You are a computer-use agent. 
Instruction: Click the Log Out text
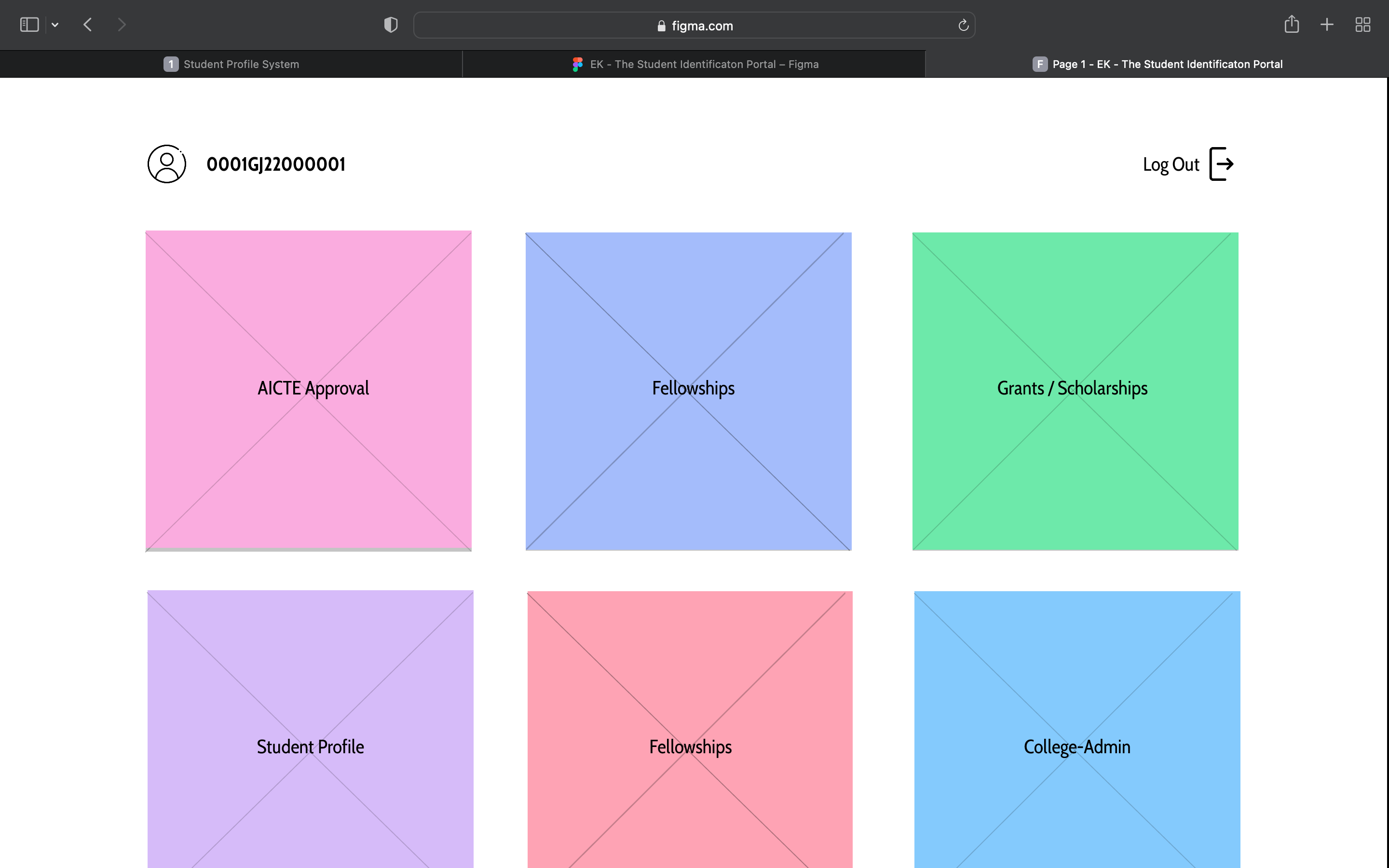coord(1171,165)
